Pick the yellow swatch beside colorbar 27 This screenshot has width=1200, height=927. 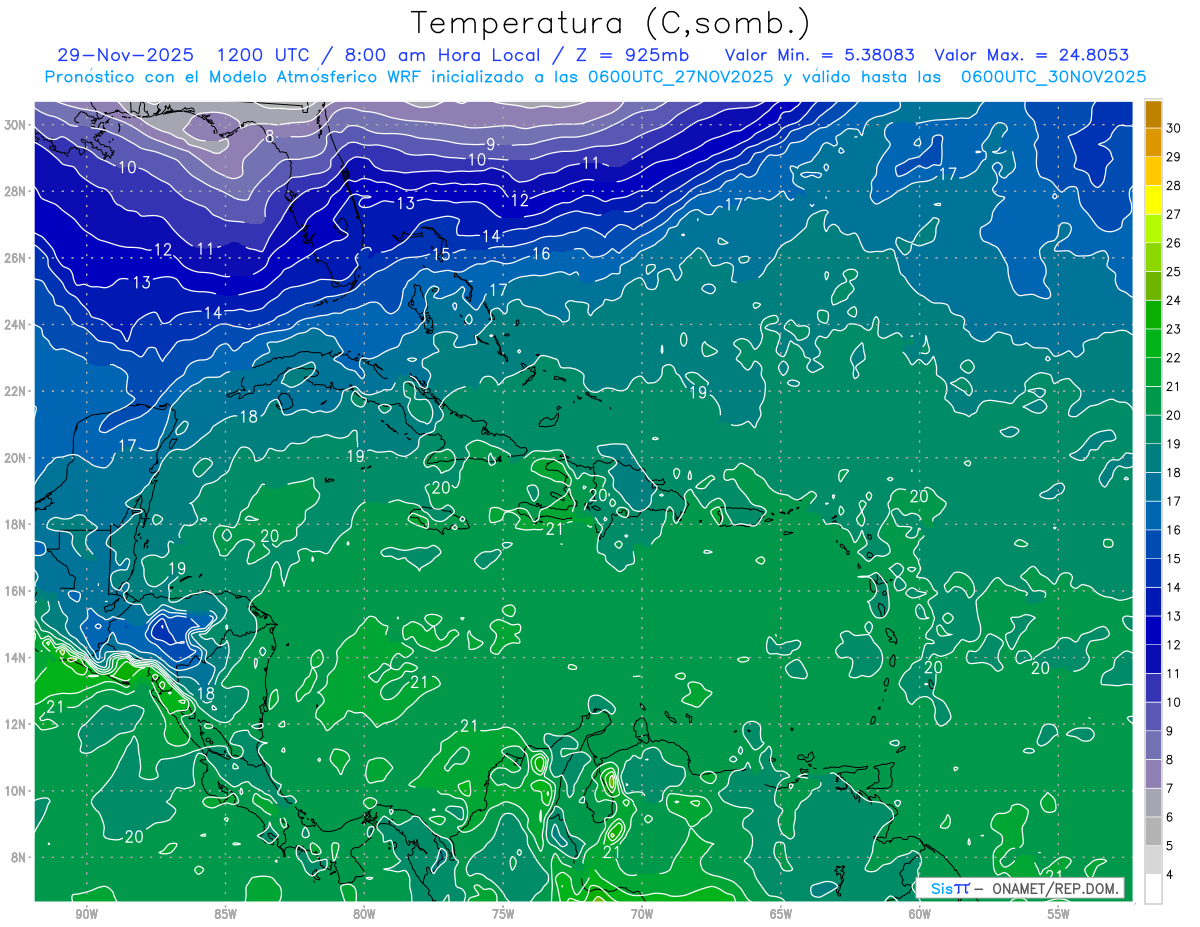[x=1153, y=200]
